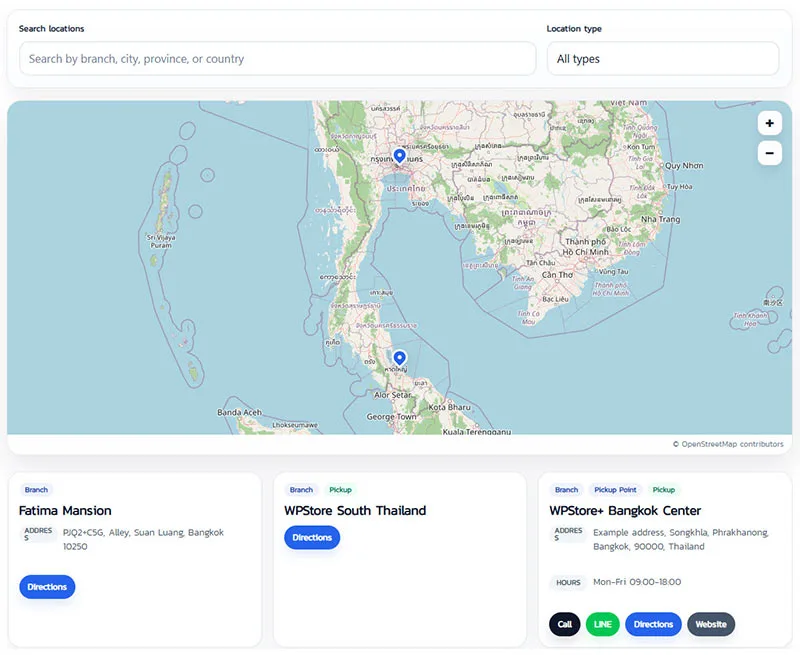Click the Mon-Fri 09:00-18:00 hours text
Viewport: 800px width, 655px height.
637,582
